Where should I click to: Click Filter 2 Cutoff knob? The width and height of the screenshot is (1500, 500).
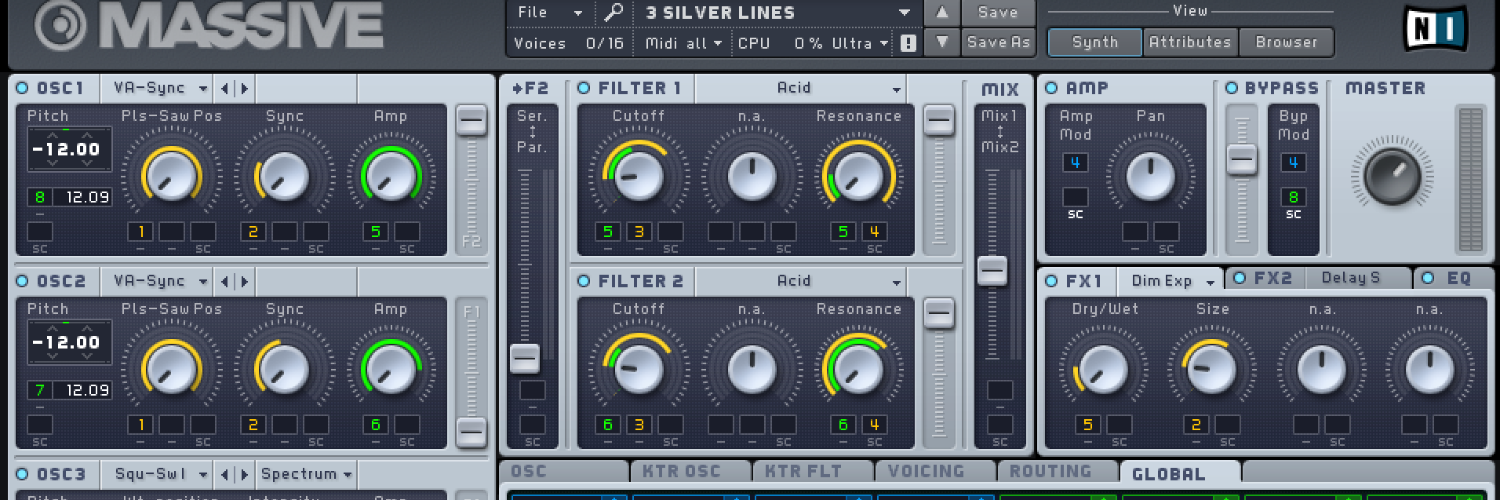[639, 368]
